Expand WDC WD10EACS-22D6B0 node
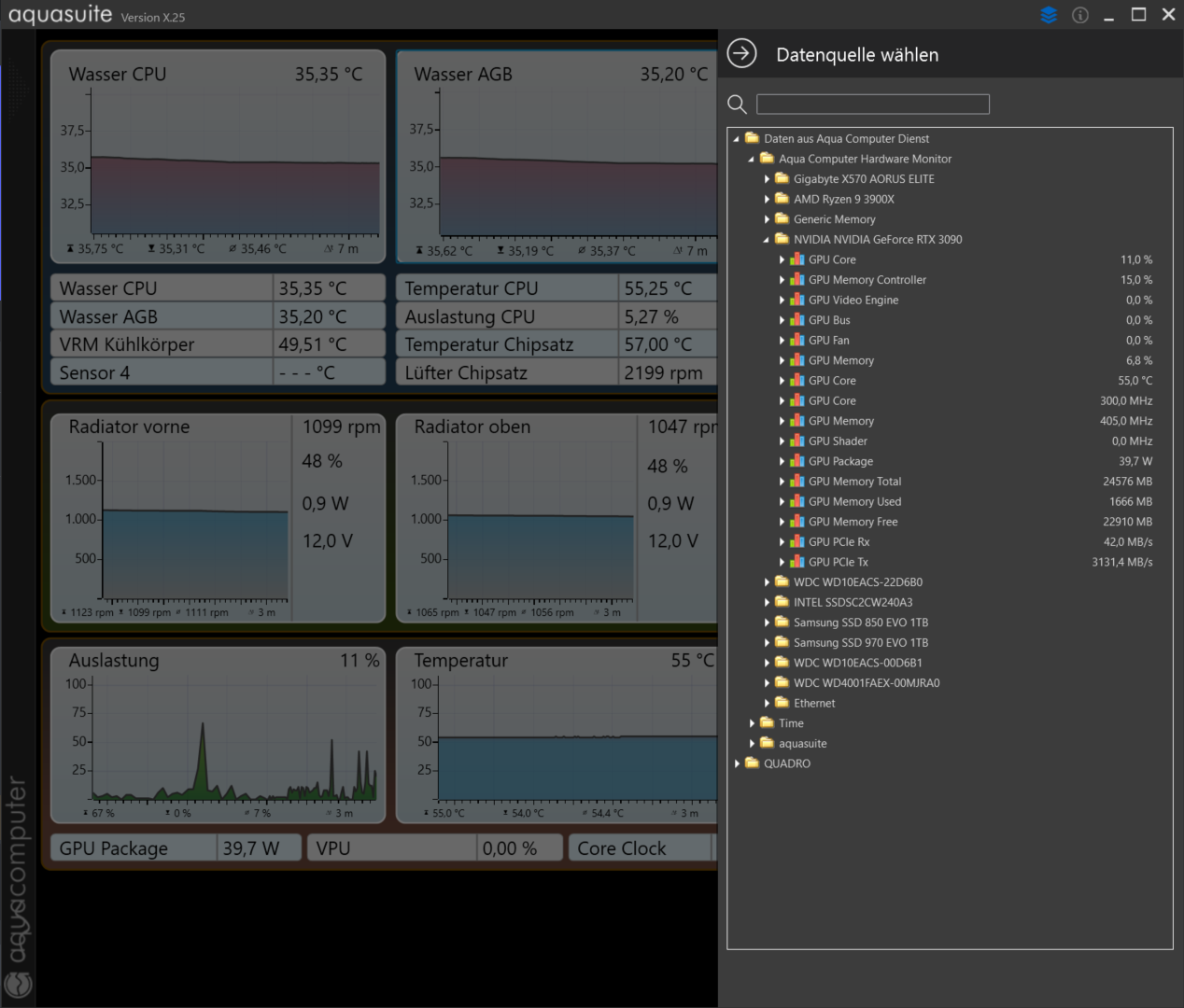 (767, 581)
